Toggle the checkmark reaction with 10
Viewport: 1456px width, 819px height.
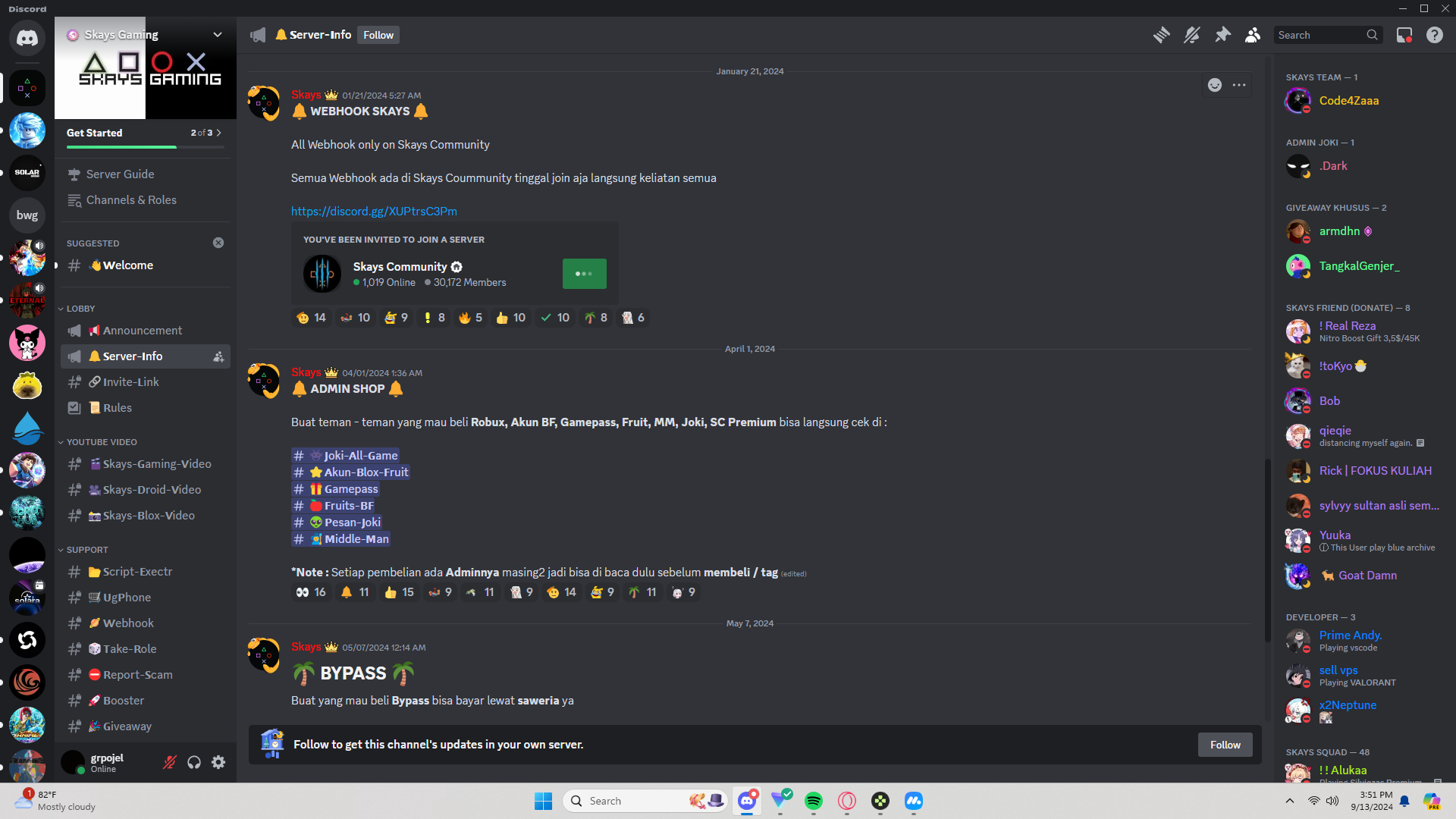pyautogui.click(x=554, y=318)
